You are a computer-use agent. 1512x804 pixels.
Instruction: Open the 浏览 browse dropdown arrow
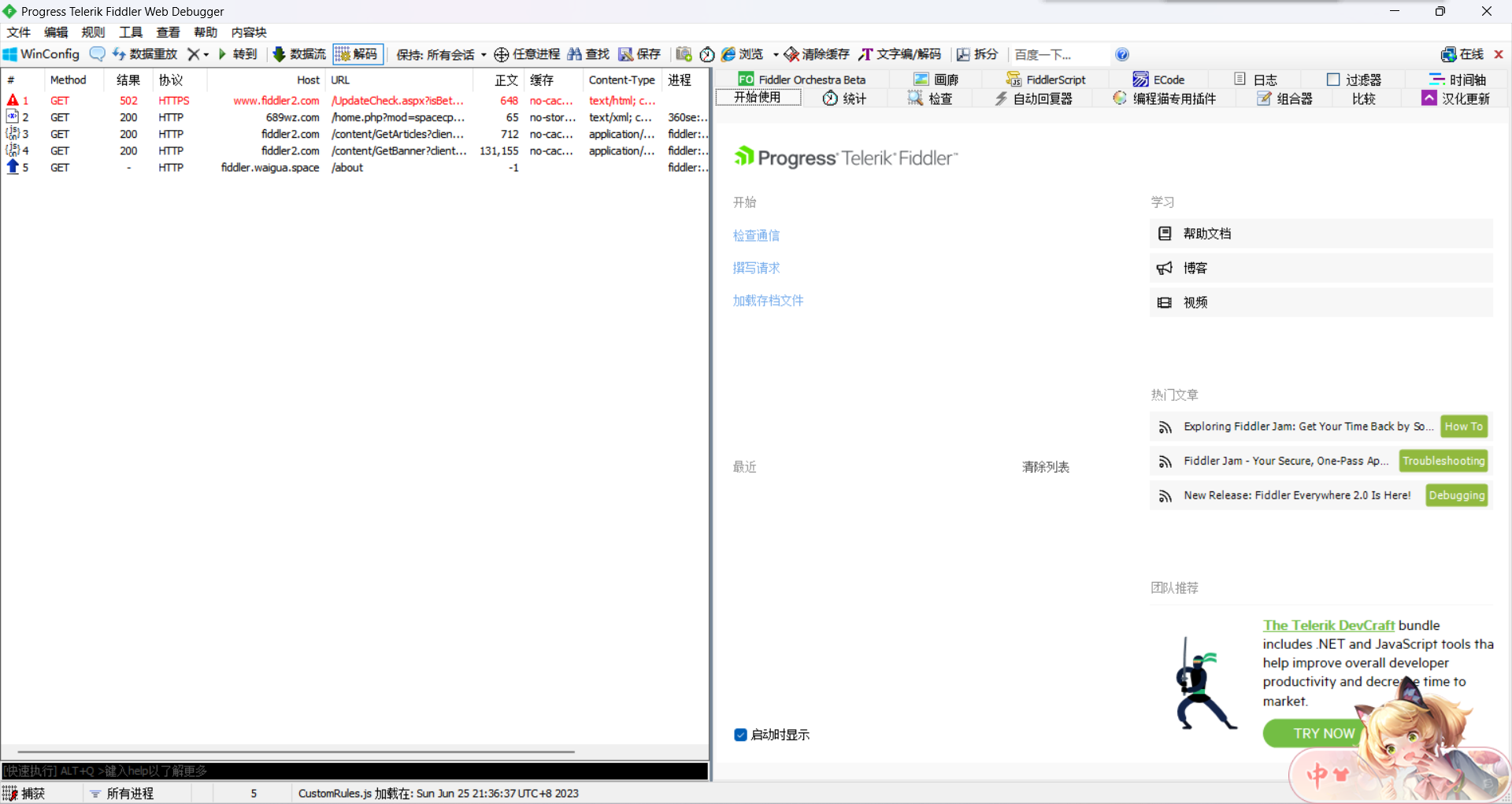pyautogui.click(x=776, y=54)
